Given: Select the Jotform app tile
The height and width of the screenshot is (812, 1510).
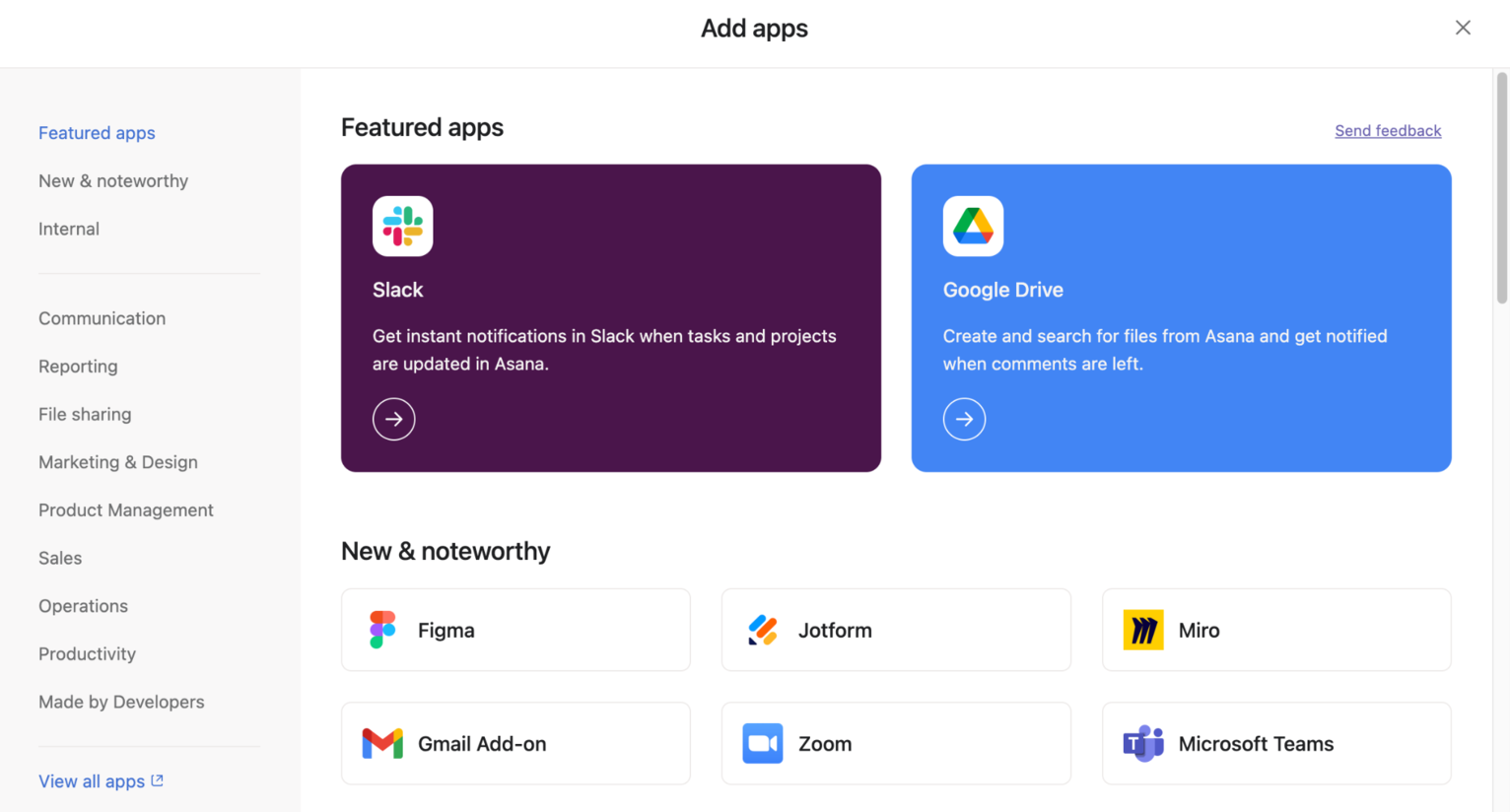Looking at the screenshot, I should (x=896, y=630).
